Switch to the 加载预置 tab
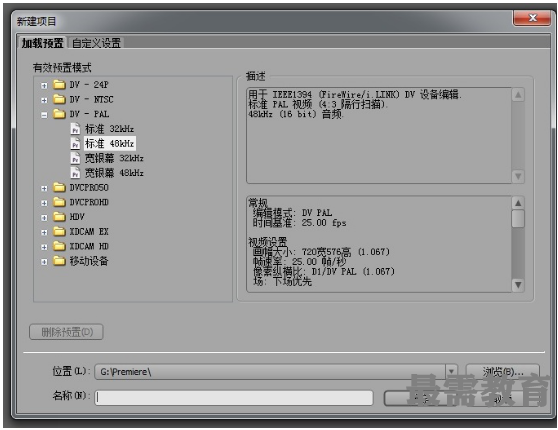This screenshot has height=430, width=558. [x=42, y=43]
